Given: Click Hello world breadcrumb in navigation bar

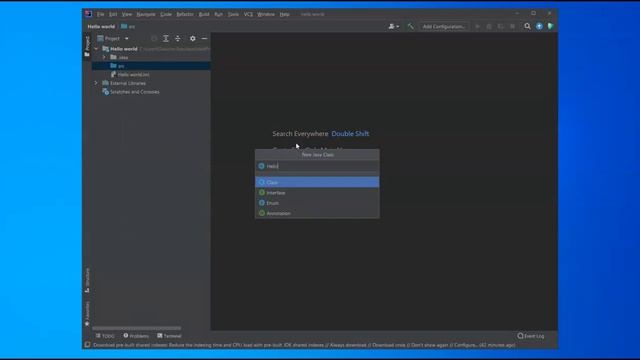Looking at the screenshot, I should click(101, 27).
